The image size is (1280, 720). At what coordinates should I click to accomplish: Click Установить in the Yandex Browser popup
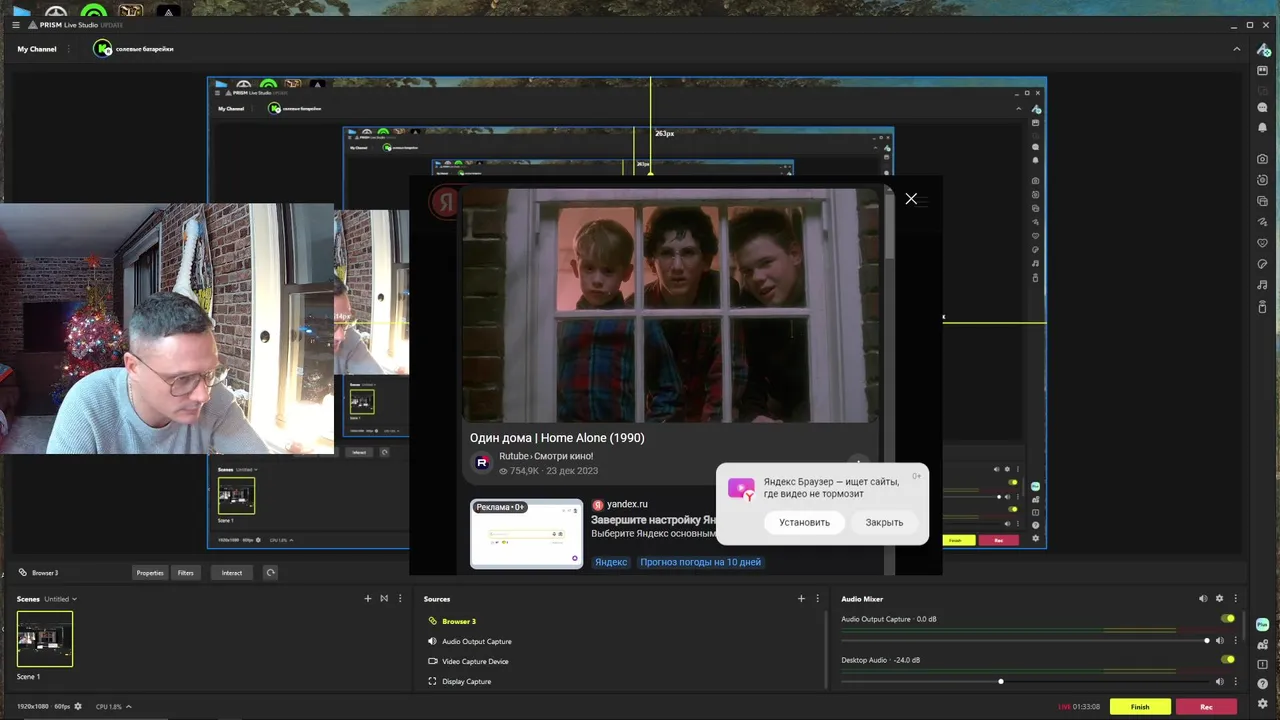click(x=805, y=522)
